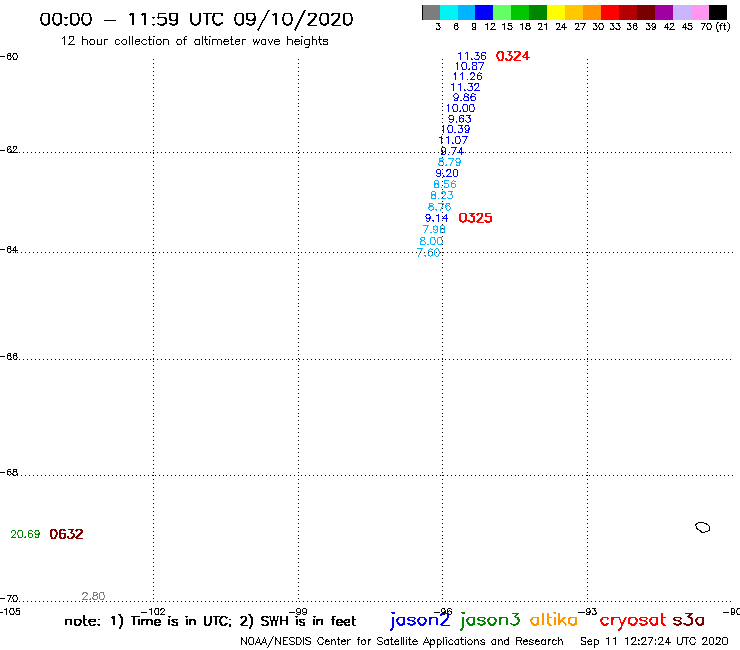This screenshot has width=740, height=650.
Task: Click the cryosat satellite legend label
Action: (x=632, y=621)
